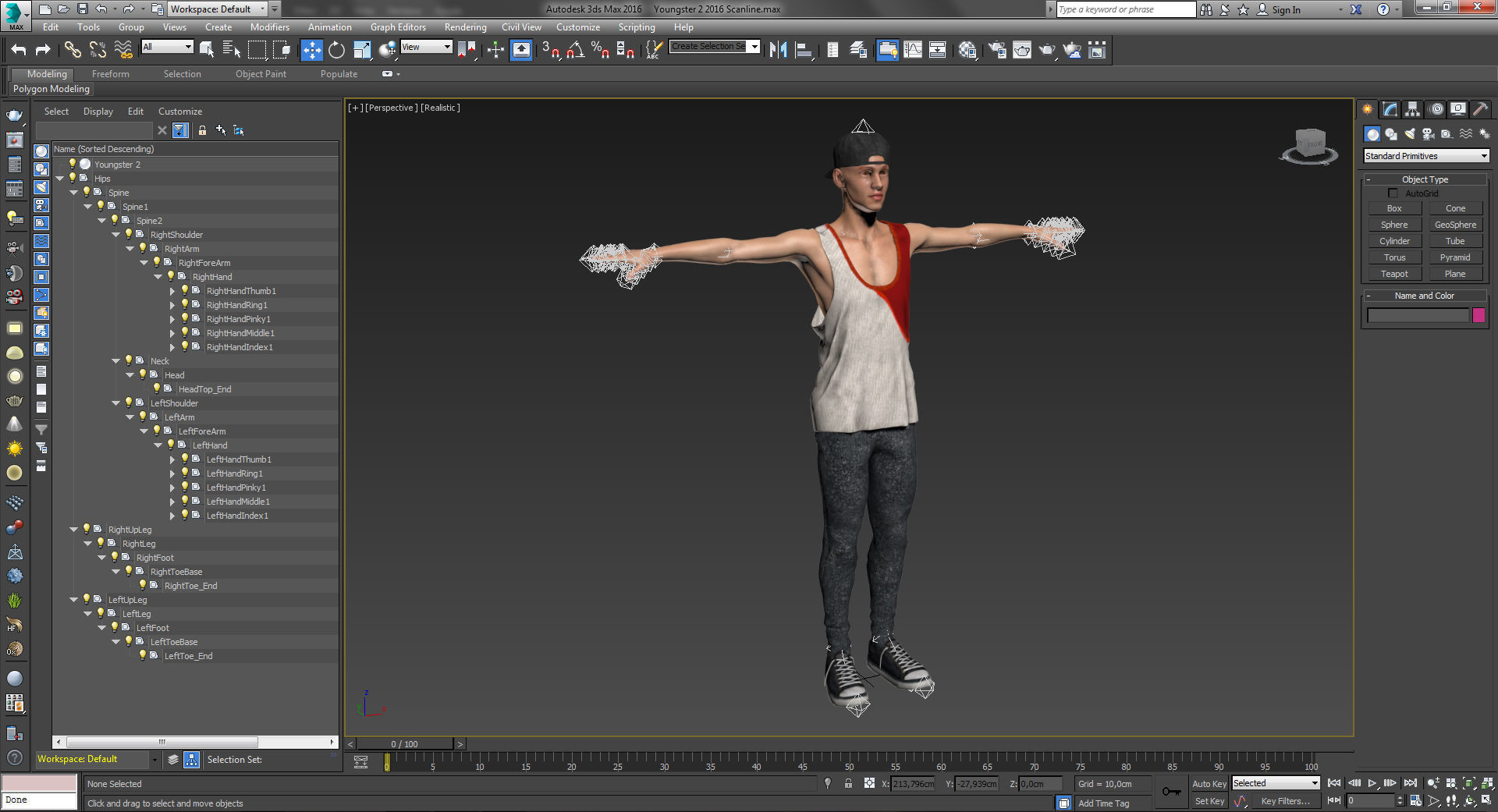Open the Material Editor icon
The height and width of the screenshot is (812, 1498).
point(967,51)
